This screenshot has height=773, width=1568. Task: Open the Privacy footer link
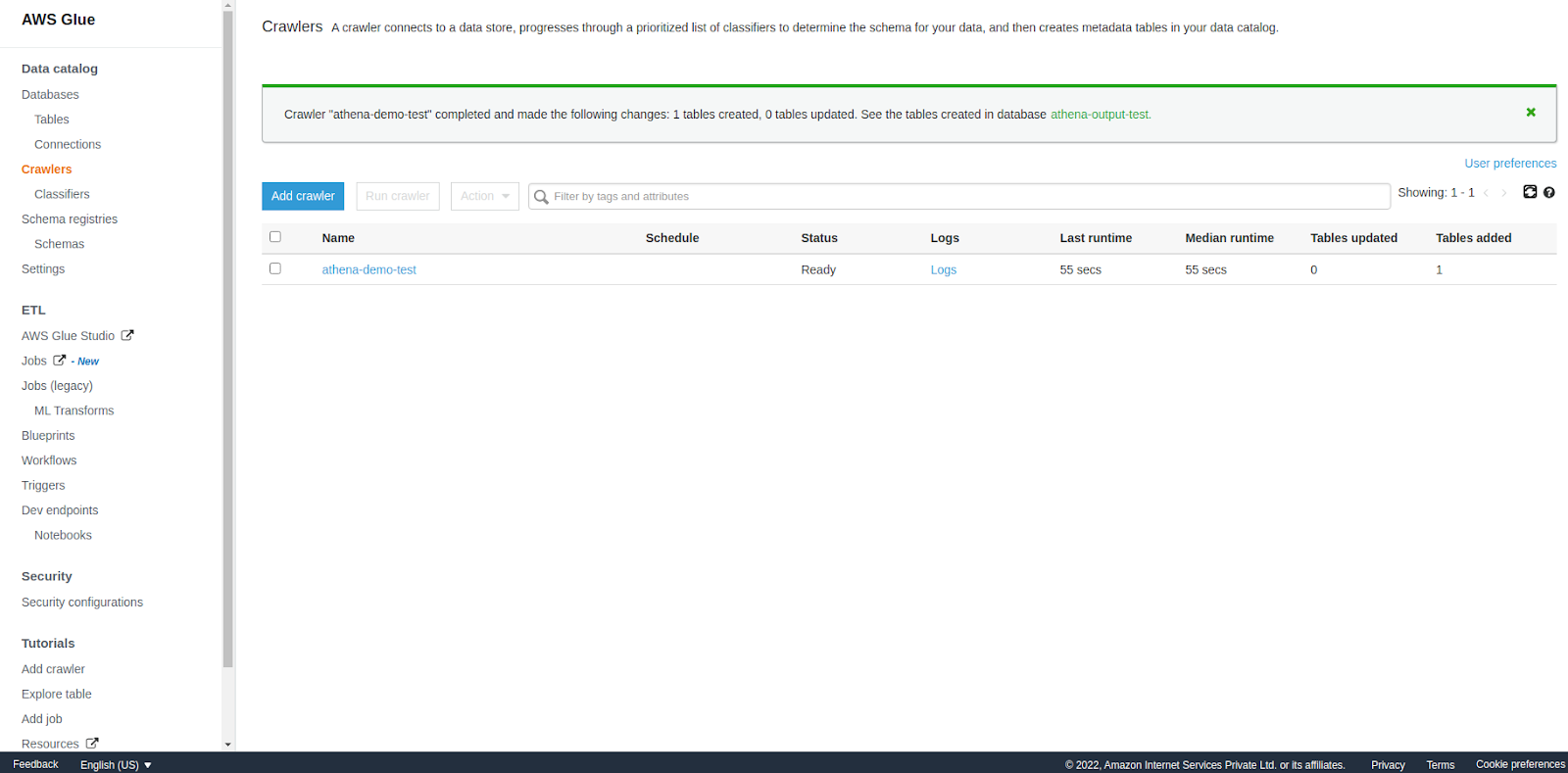1388,765
